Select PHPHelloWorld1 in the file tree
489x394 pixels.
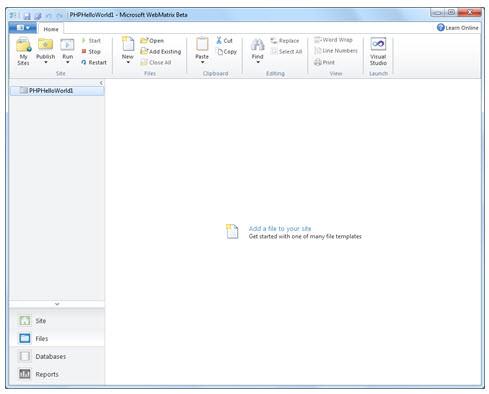pyautogui.click(x=57, y=91)
